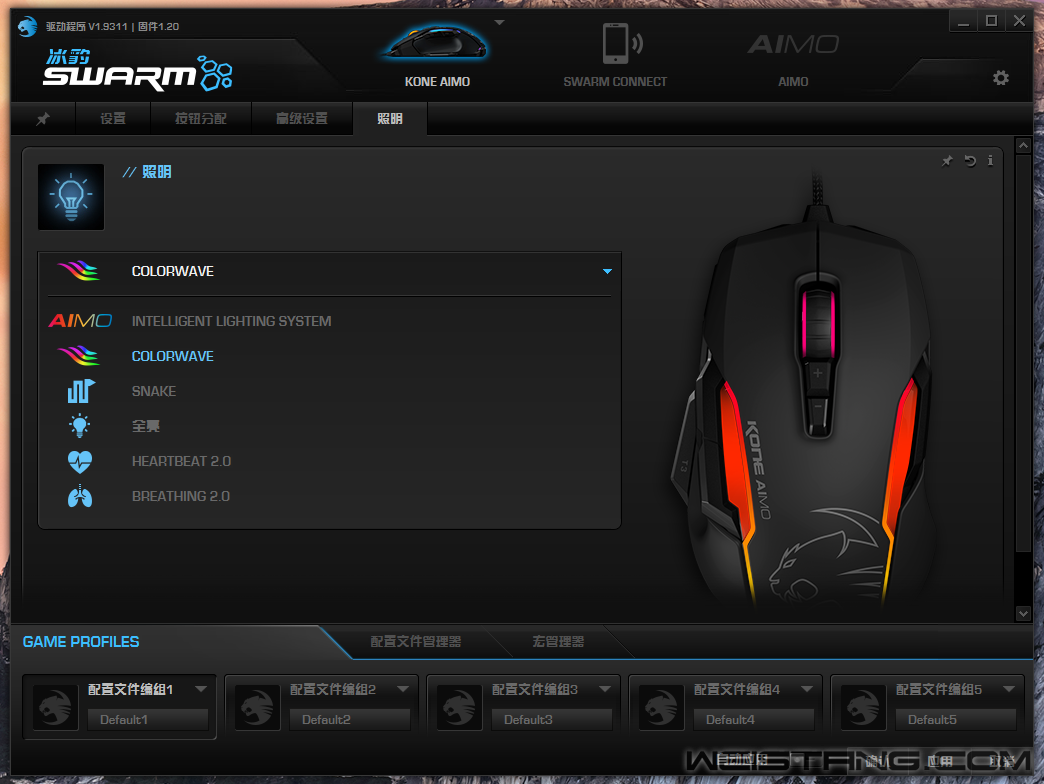
Task: Click the profile icon of 配置文件编组5
Action: tap(864, 707)
